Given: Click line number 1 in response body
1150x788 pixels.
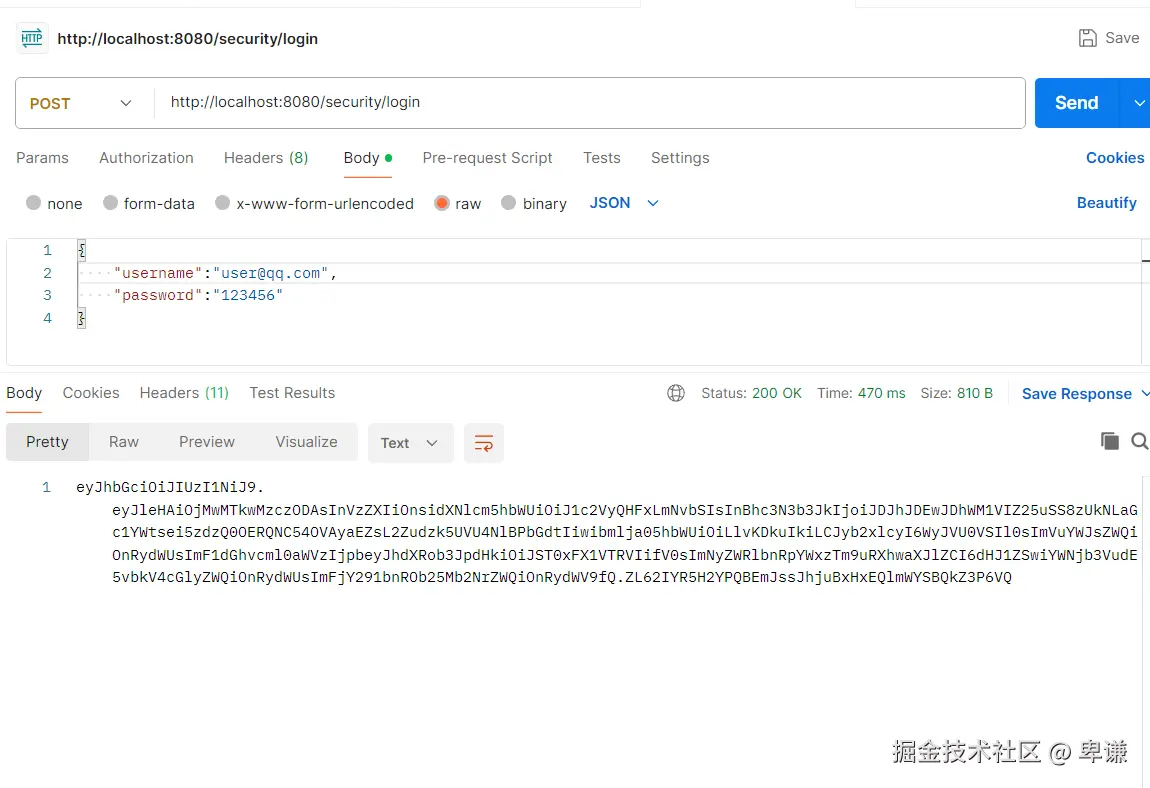Looking at the screenshot, I should tap(46, 487).
